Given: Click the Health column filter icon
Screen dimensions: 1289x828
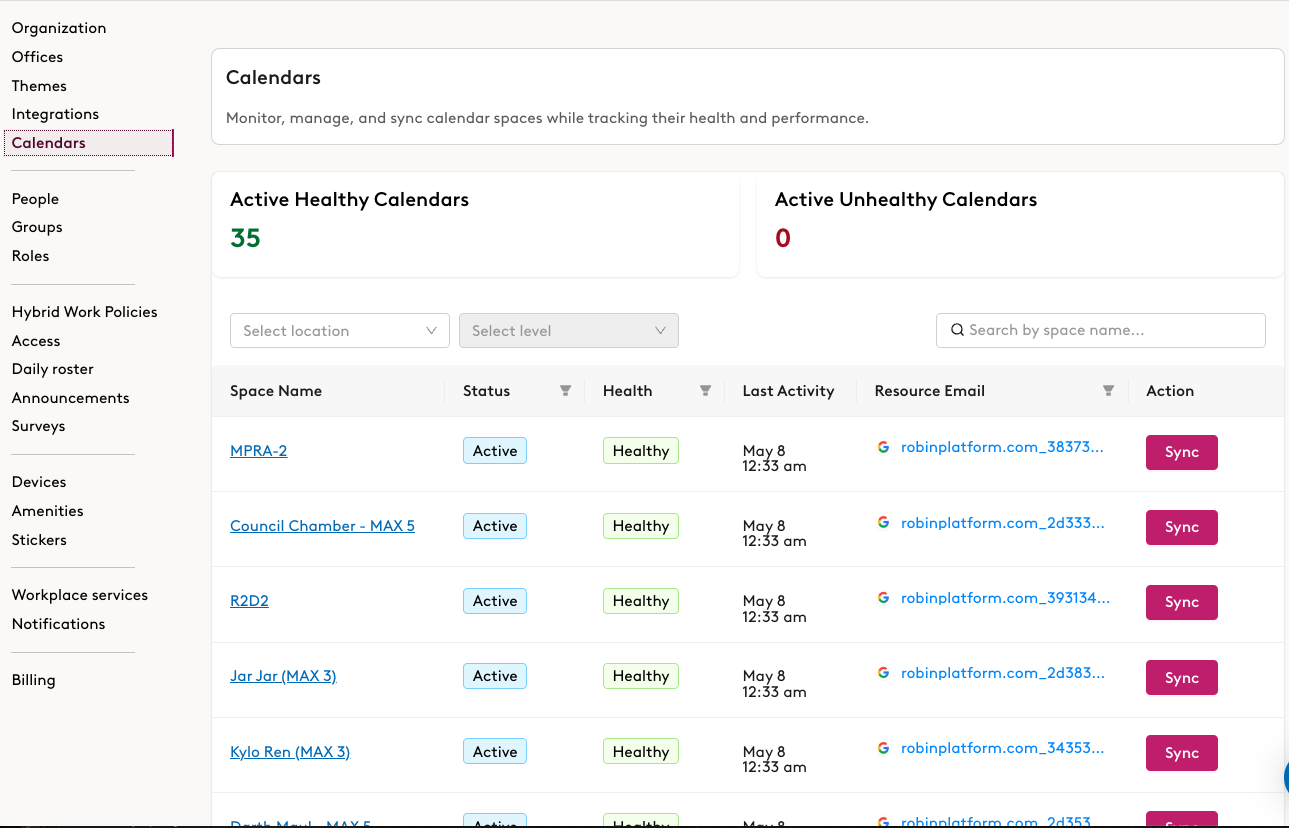Looking at the screenshot, I should [x=705, y=391].
